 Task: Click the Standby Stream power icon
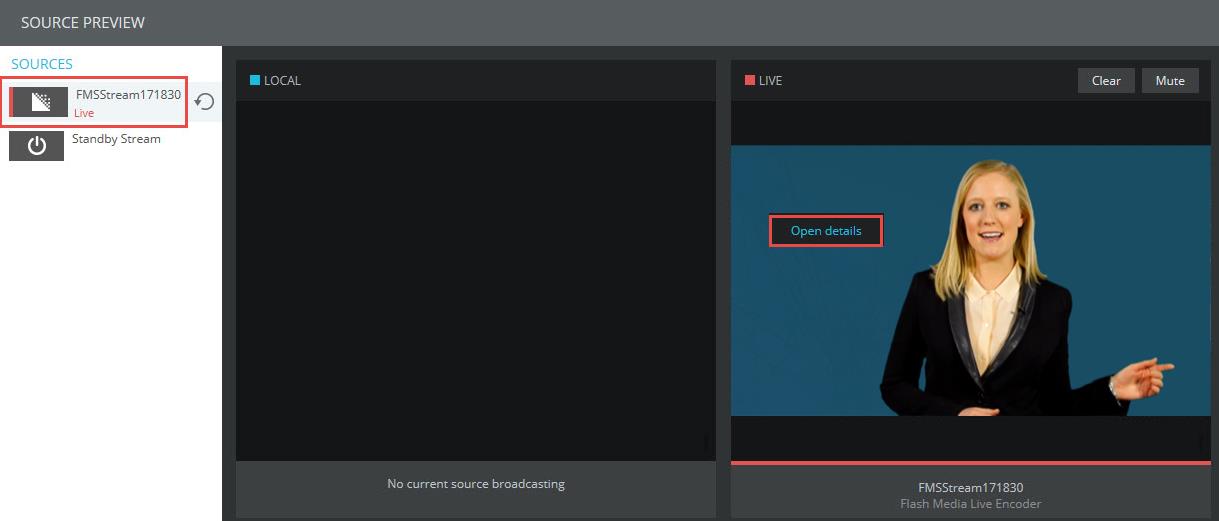[37, 146]
